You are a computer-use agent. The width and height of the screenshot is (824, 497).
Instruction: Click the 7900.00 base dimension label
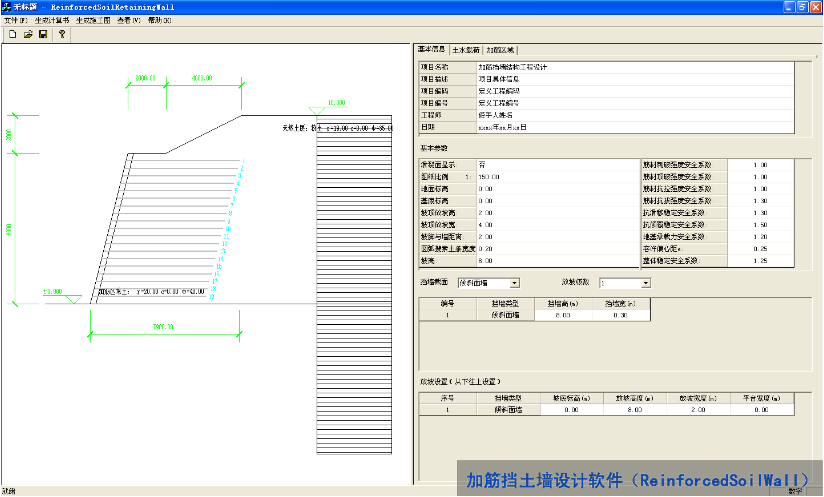[x=163, y=326]
